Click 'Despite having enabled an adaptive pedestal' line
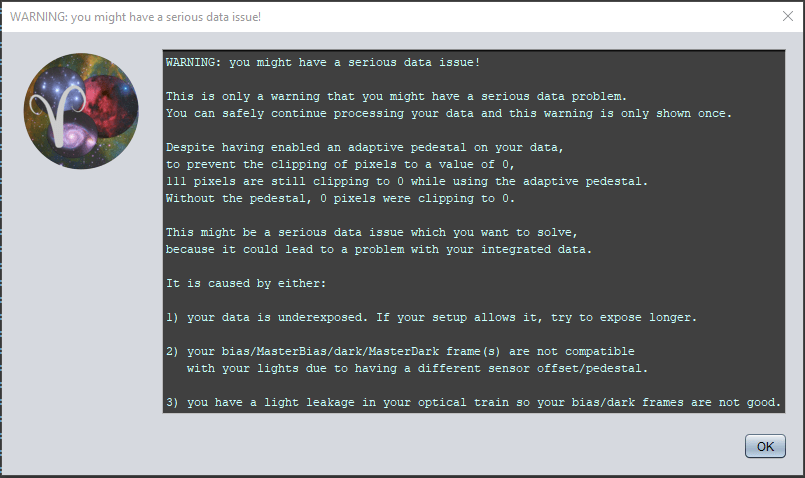The width and height of the screenshot is (805, 478). click(x=365, y=147)
